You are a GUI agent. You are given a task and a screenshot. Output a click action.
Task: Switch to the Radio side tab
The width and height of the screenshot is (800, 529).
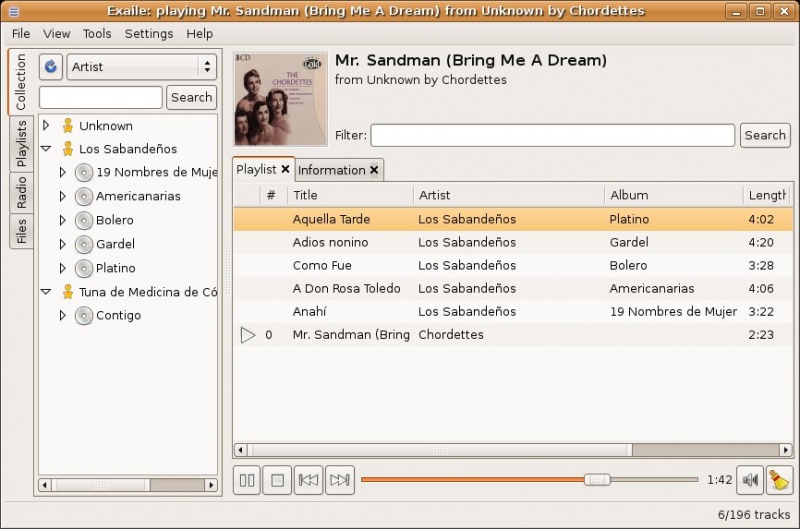[21, 192]
